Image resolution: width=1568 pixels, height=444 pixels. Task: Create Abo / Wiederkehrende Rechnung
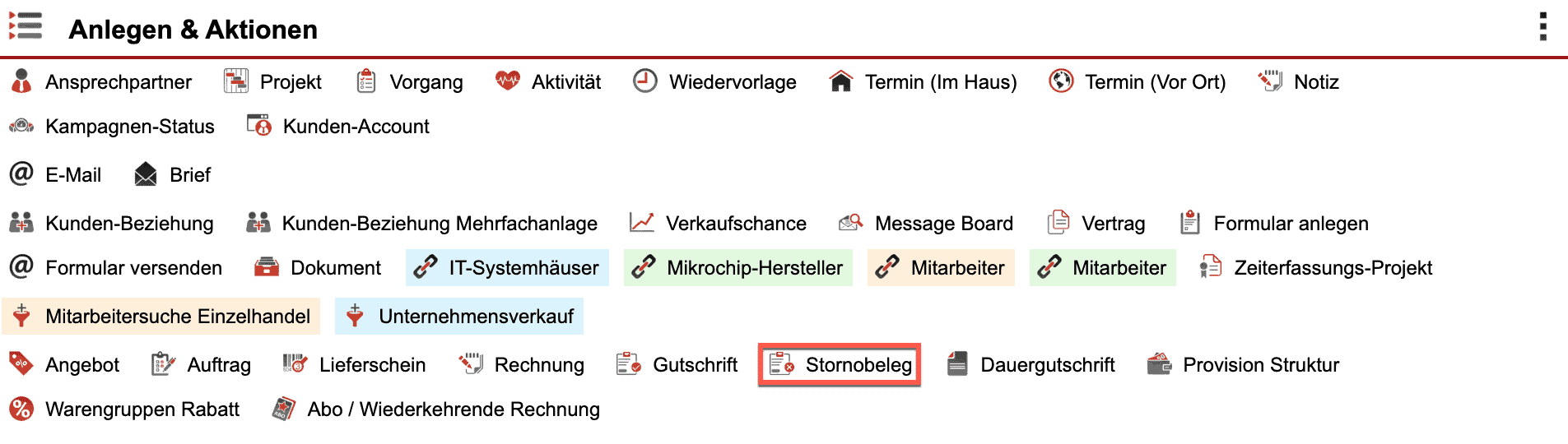coord(436,409)
